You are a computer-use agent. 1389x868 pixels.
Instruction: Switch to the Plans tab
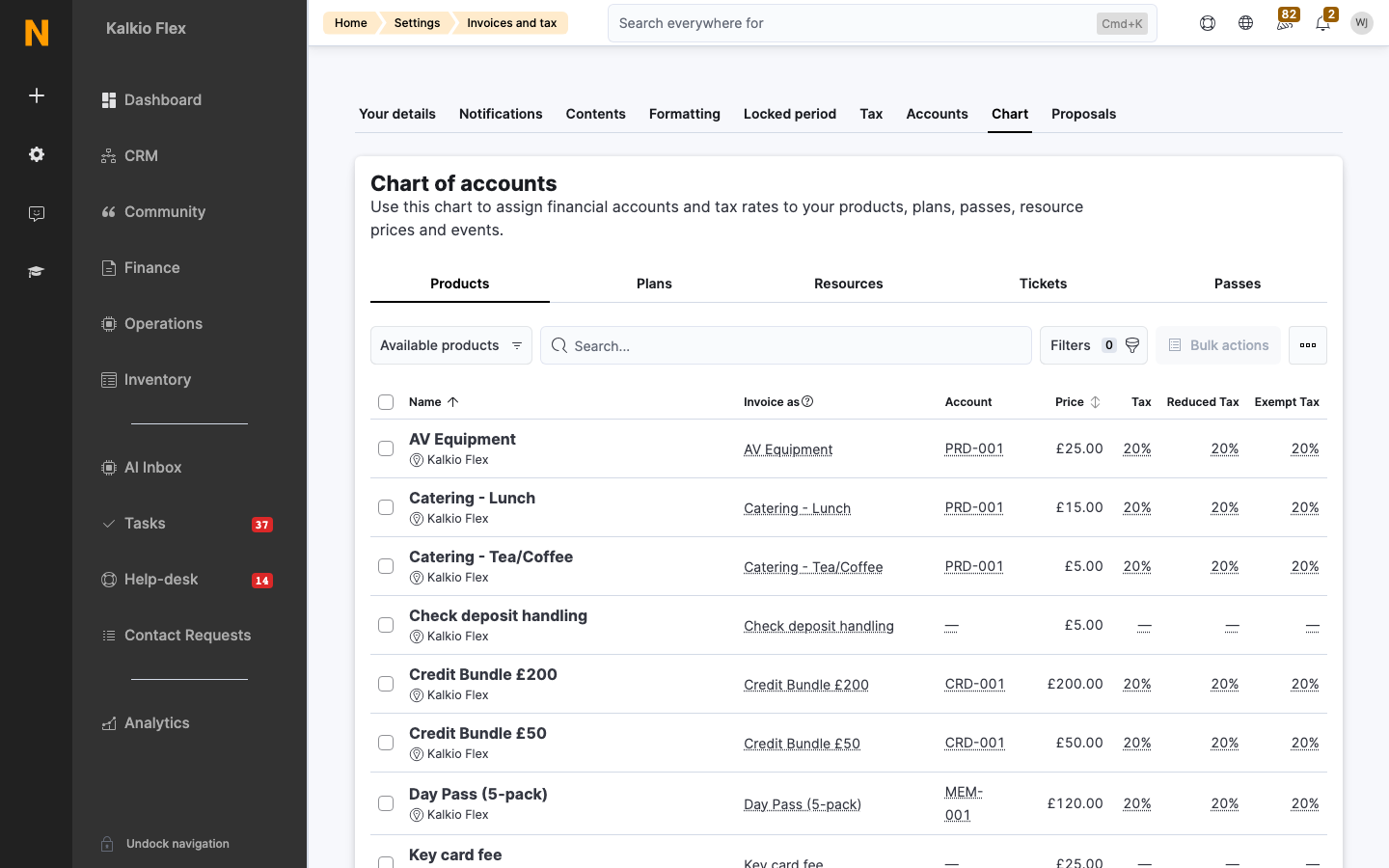(x=654, y=284)
